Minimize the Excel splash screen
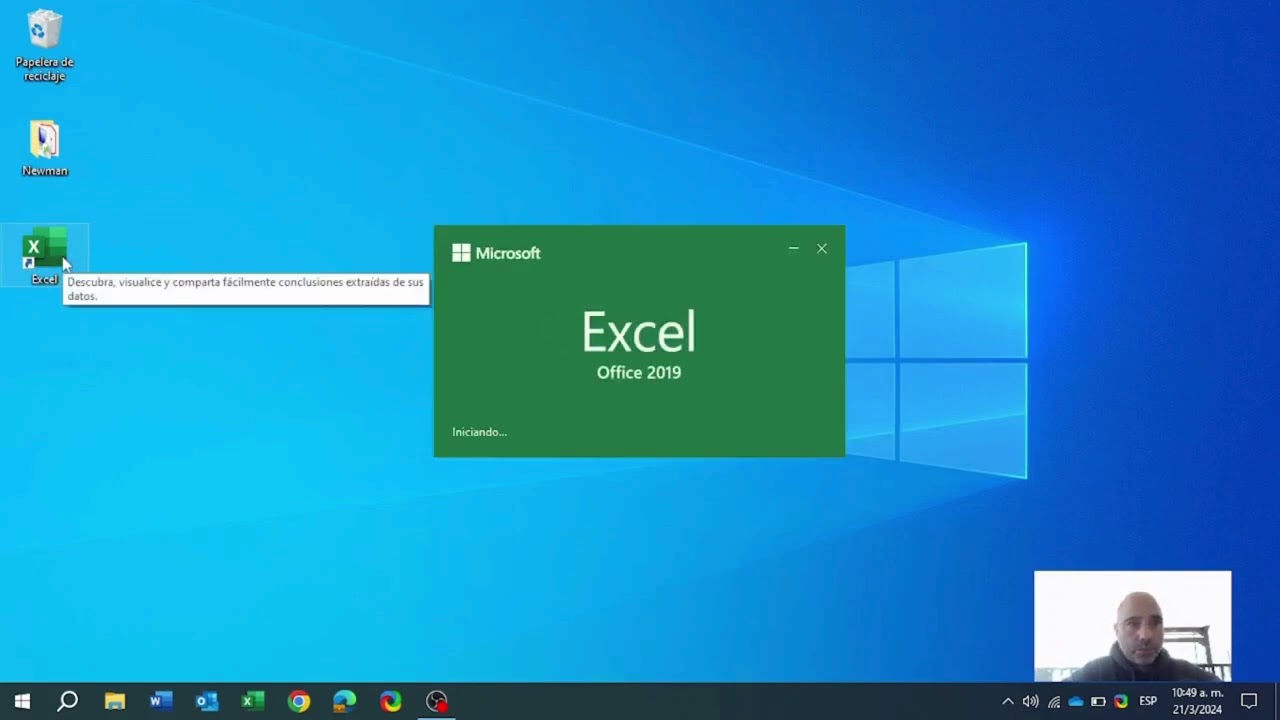Screen dimensions: 1280x720 tap(793, 249)
